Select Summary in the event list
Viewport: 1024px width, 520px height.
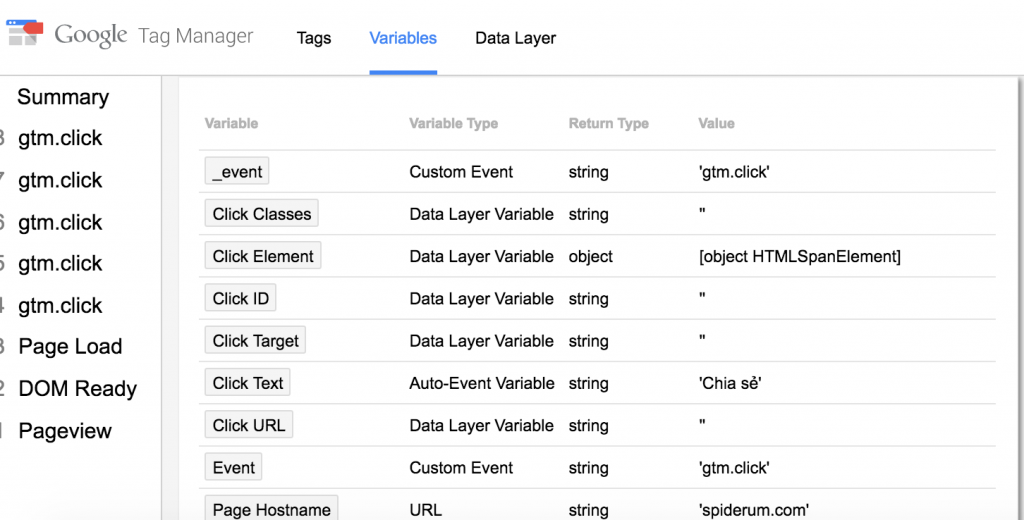(x=63, y=97)
